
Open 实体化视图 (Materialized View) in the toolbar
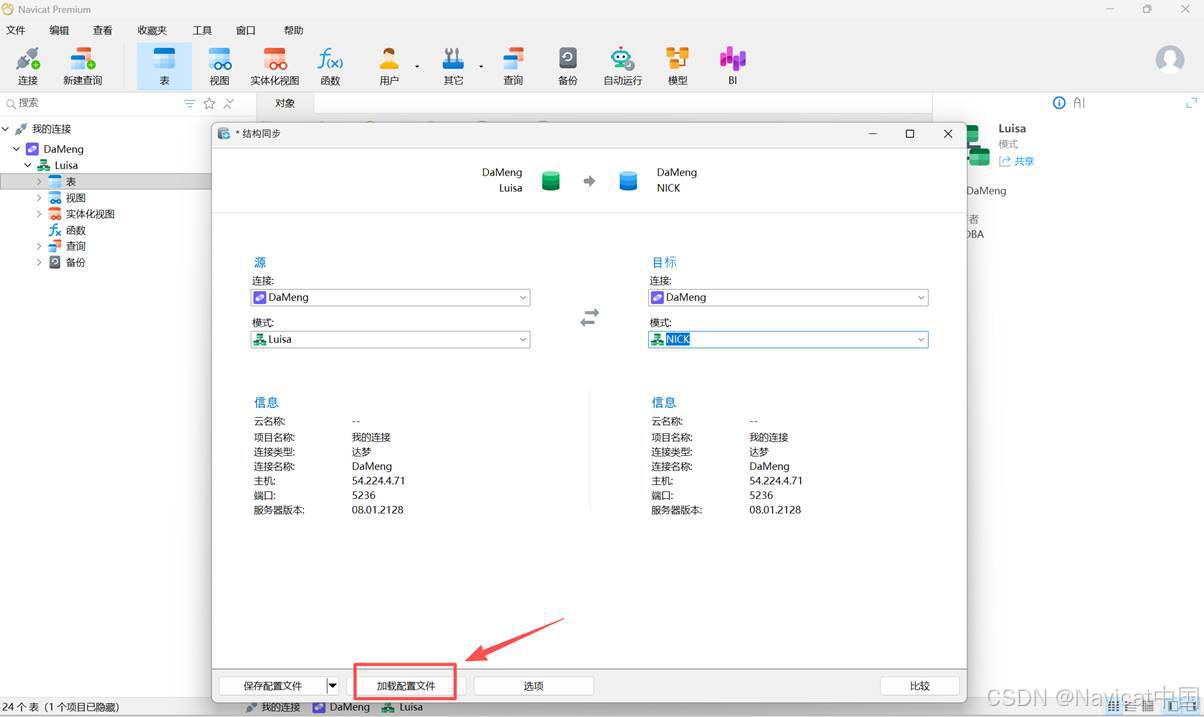(274, 66)
